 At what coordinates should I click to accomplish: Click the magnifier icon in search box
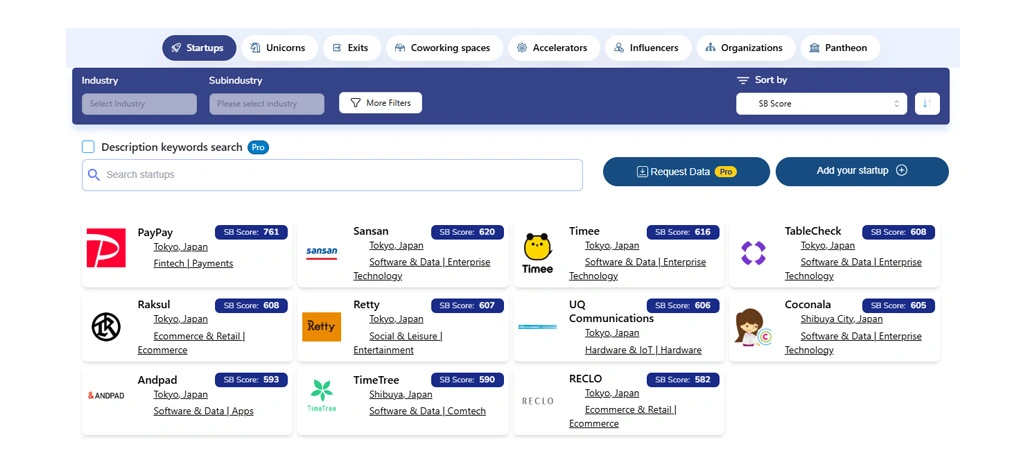[x=94, y=175]
